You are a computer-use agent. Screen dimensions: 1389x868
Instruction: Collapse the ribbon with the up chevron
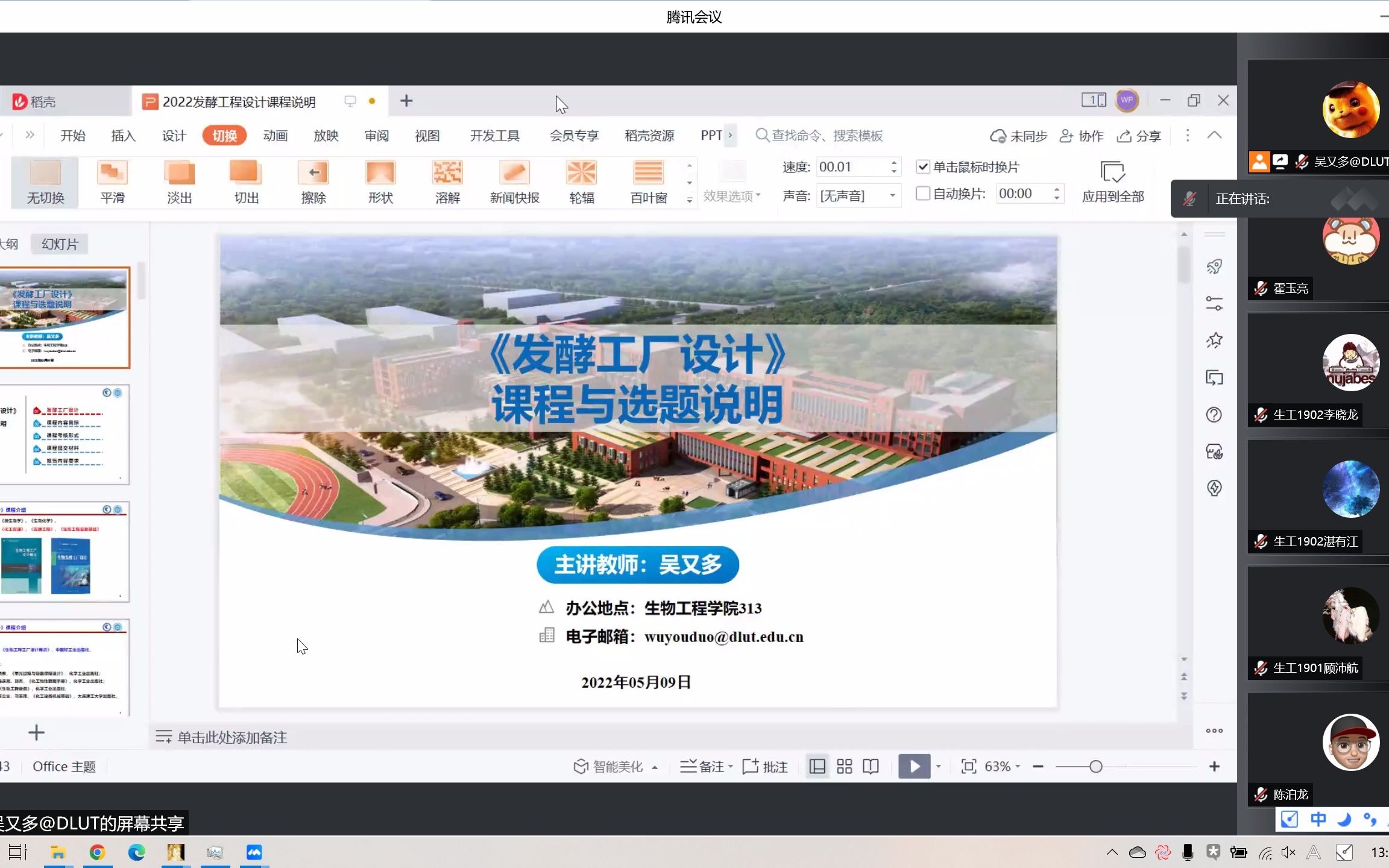1214,135
